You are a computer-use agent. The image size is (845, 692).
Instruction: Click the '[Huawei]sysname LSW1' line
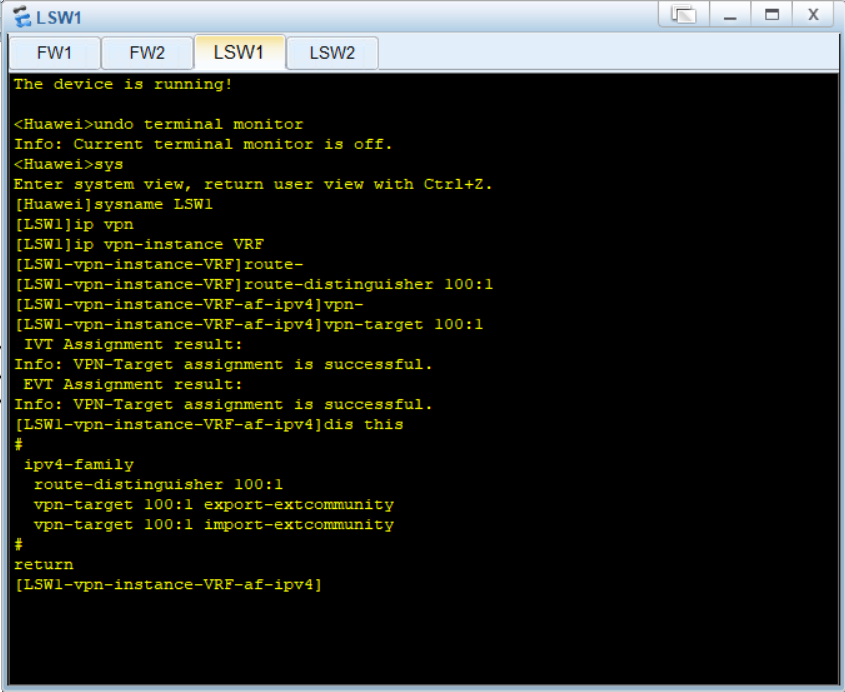114,205
